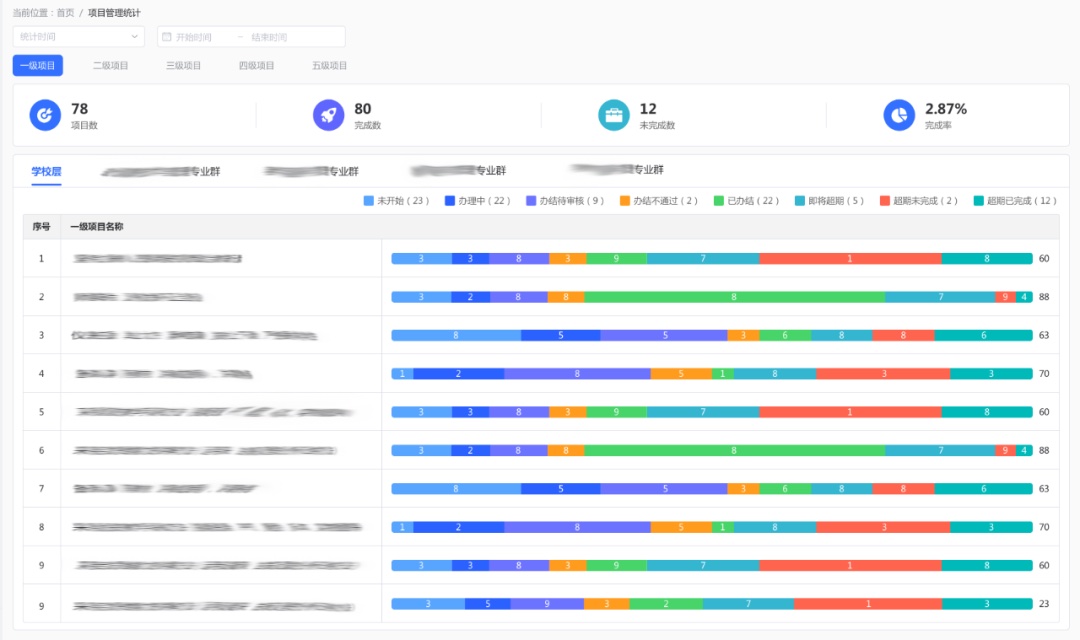
Task: Toggle the 办理中 legend item
Action: pos(478,201)
